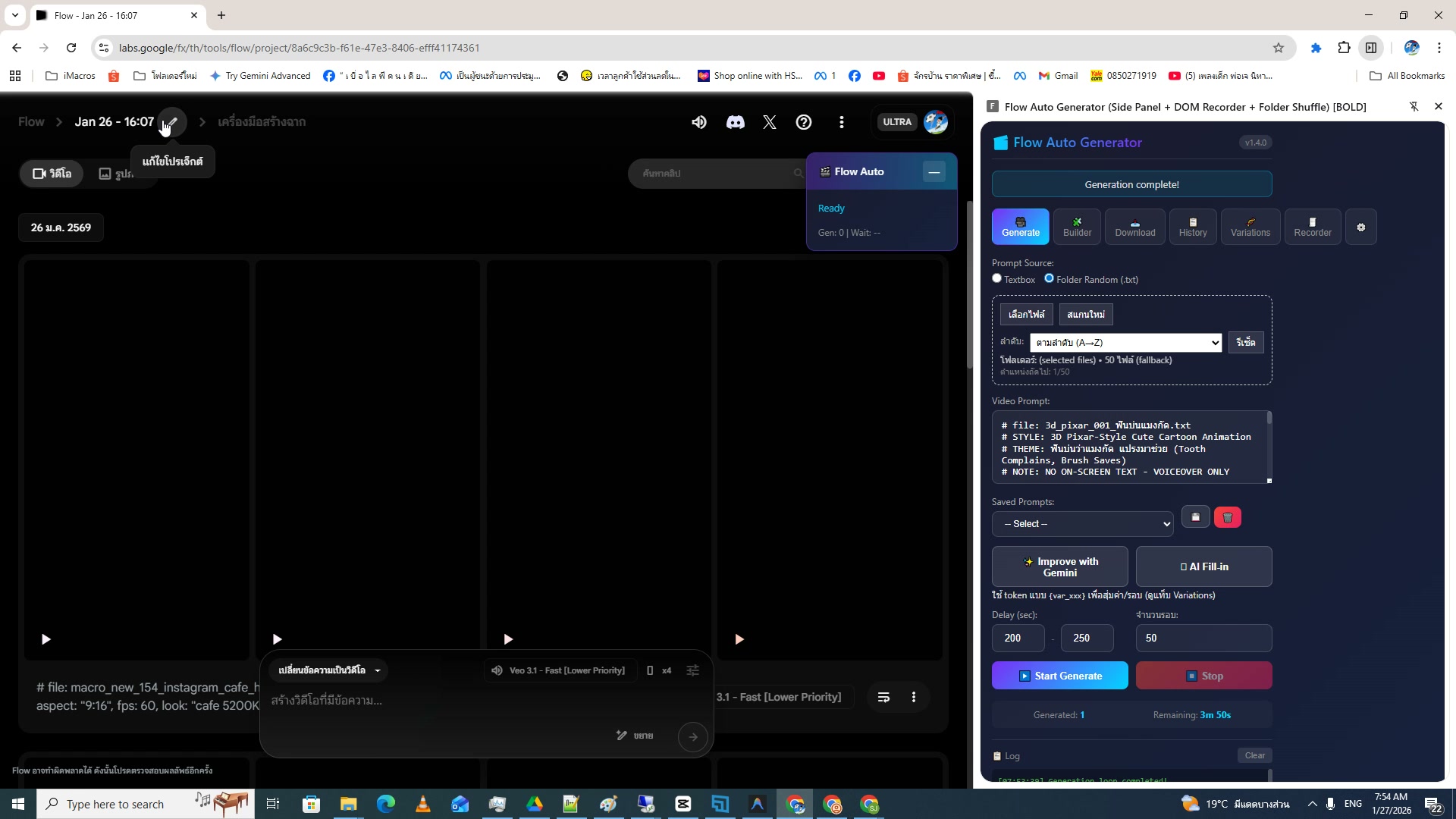Click Improve with Gemini button
1456x819 pixels.
1059,567
